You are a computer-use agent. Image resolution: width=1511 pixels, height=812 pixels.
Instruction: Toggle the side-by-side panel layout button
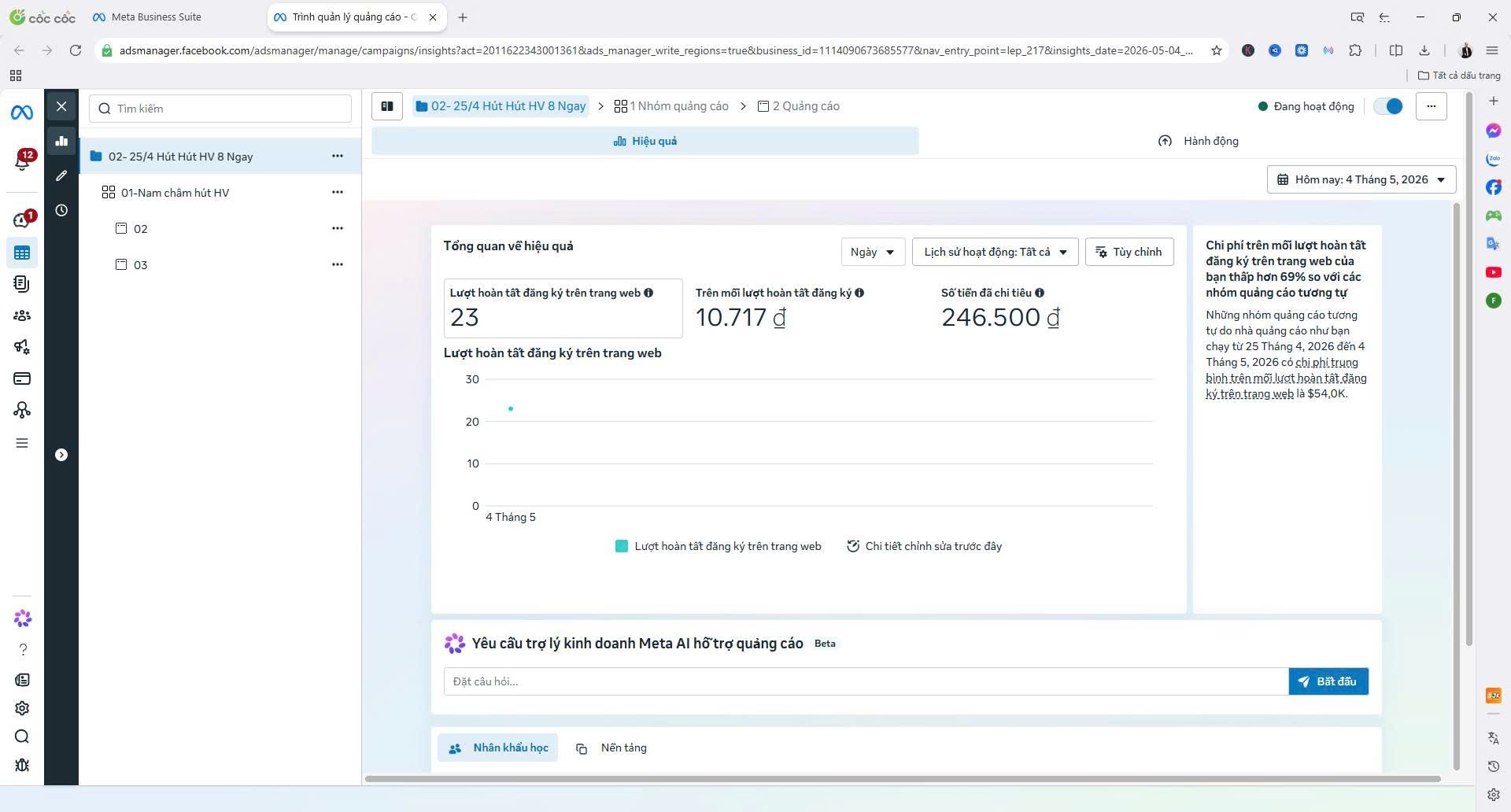tap(387, 106)
